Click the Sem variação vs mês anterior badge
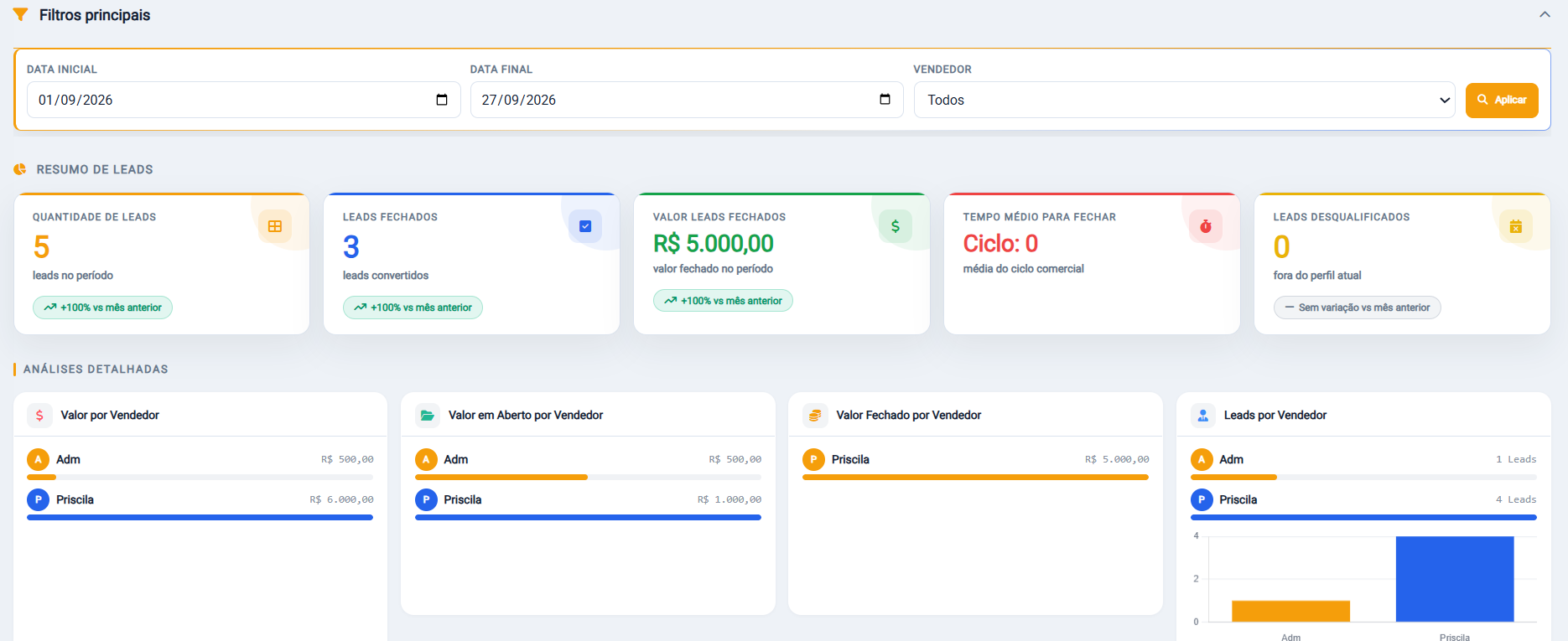This screenshot has height=641, width=1568. click(x=1357, y=308)
